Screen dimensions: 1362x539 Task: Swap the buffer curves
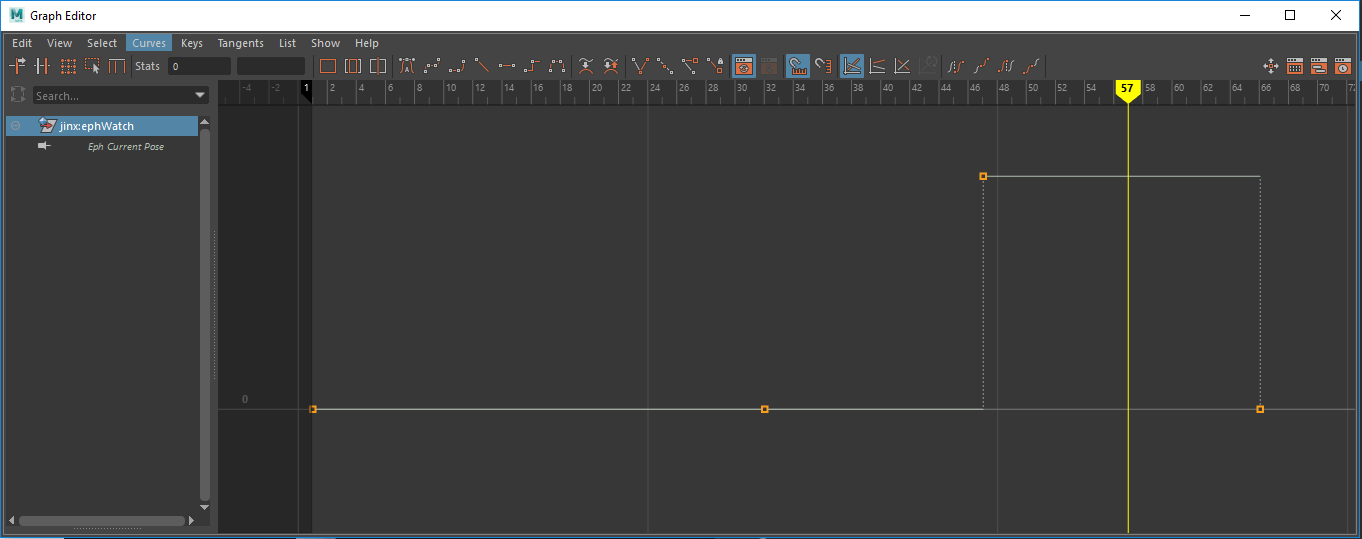(611, 66)
